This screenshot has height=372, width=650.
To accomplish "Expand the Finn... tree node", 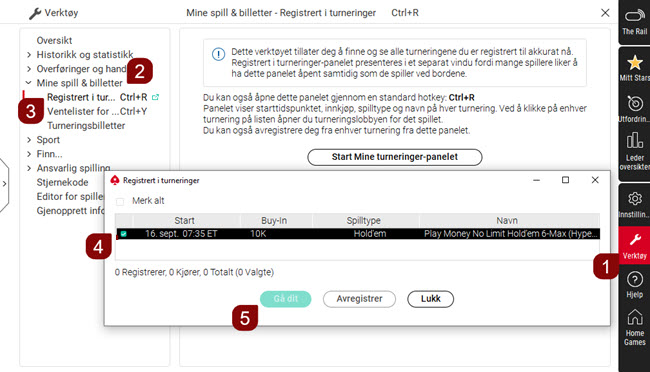I will click(29, 154).
